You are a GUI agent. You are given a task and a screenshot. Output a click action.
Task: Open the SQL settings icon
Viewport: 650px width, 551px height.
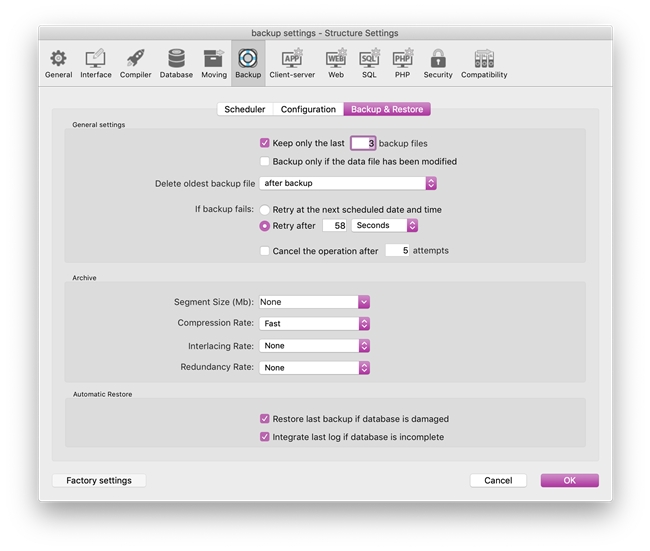[369, 61]
